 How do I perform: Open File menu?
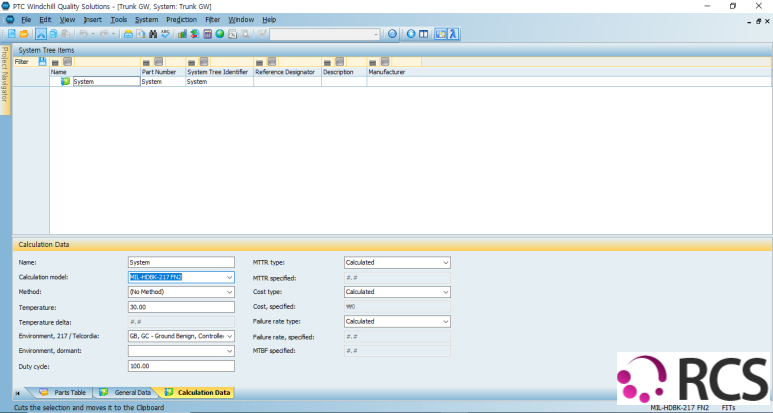tap(26, 20)
